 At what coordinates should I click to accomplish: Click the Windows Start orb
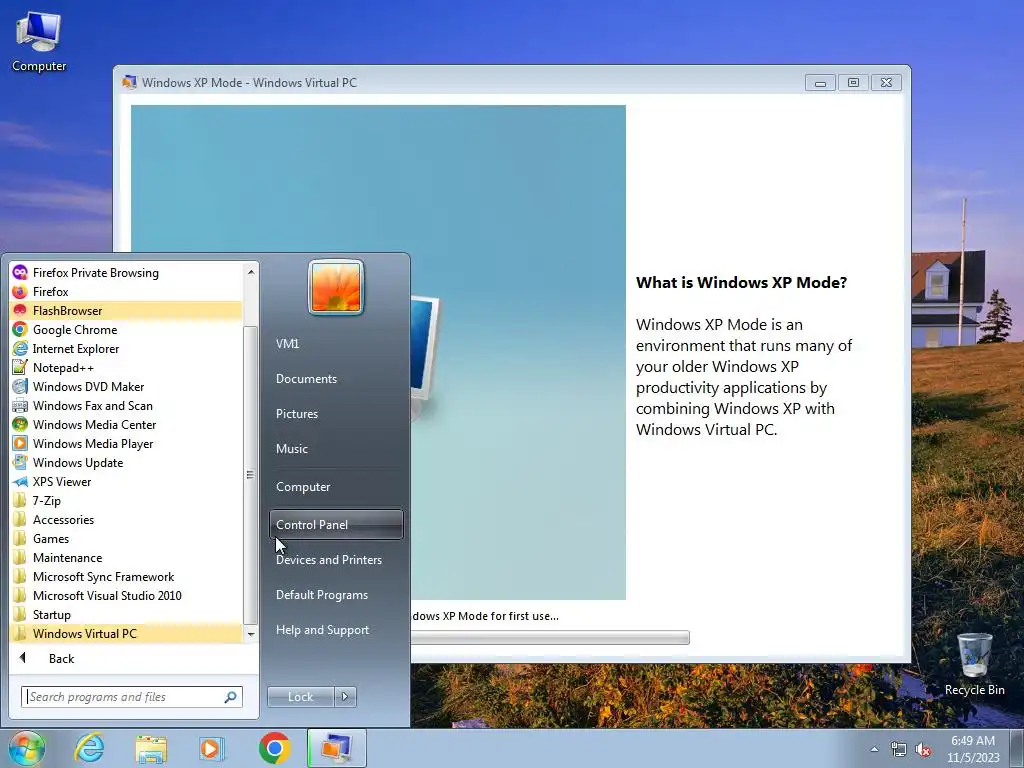point(26,748)
